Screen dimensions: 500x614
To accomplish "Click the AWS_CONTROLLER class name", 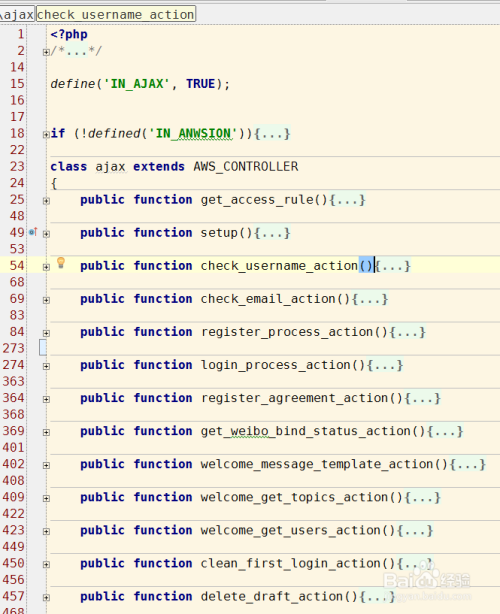I will coord(246,167).
